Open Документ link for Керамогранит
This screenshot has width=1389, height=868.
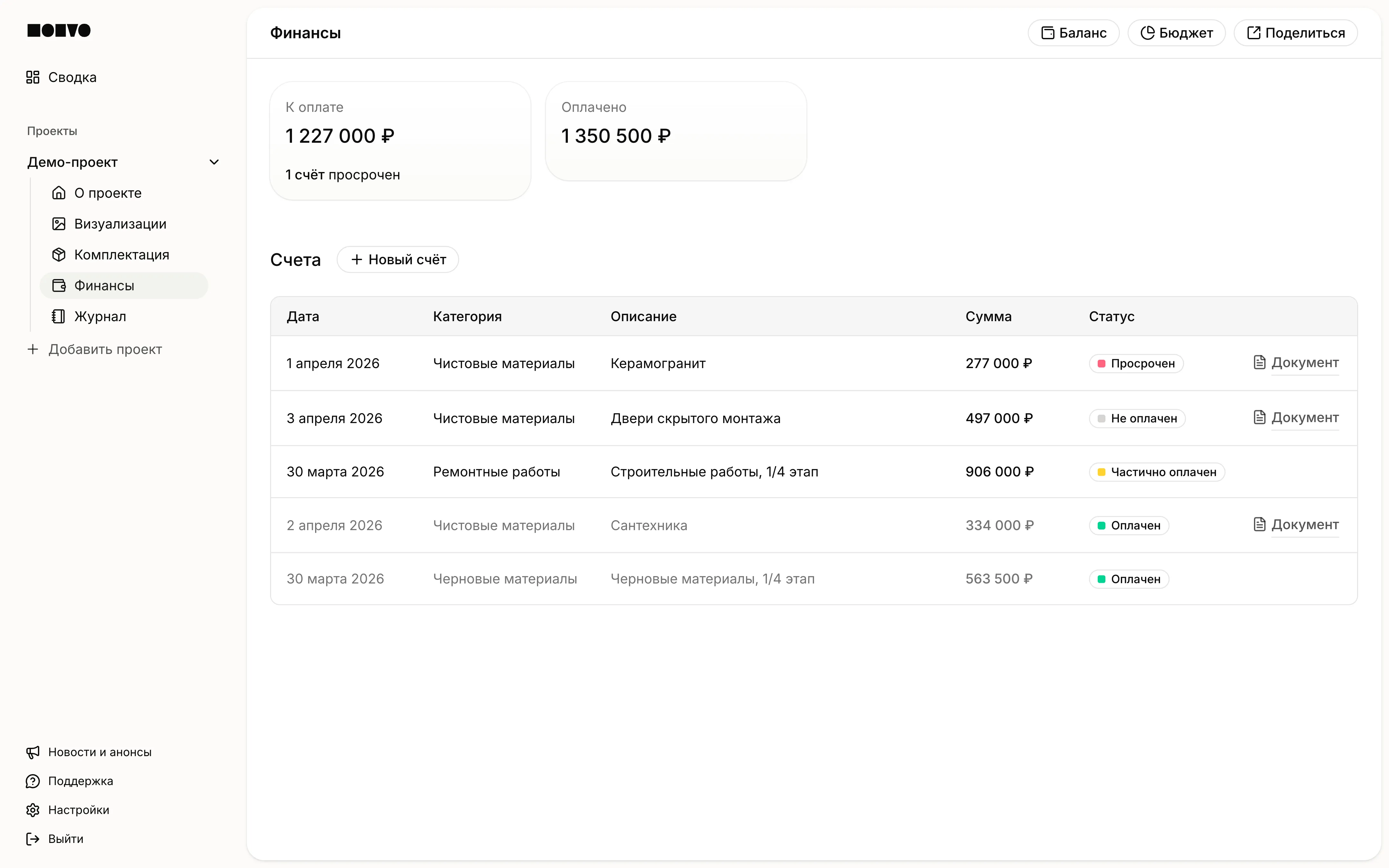pyautogui.click(x=1305, y=363)
